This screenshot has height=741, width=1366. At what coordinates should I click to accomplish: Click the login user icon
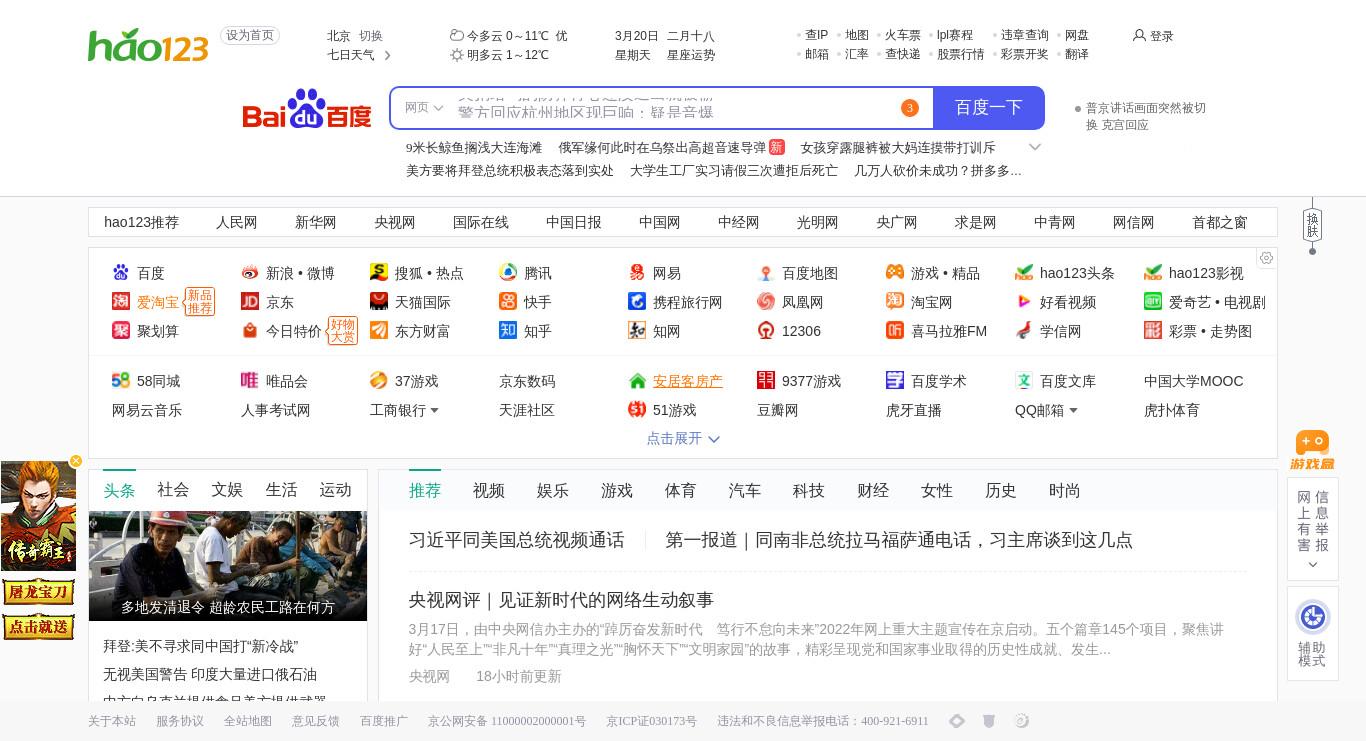click(1139, 36)
